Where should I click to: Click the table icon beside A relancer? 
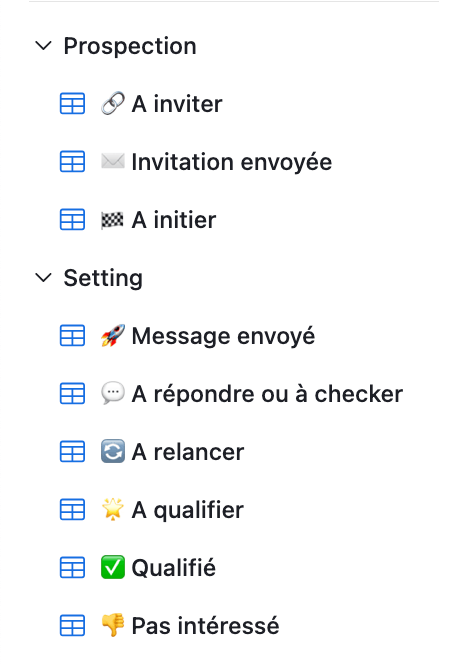(x=72, y=451)
